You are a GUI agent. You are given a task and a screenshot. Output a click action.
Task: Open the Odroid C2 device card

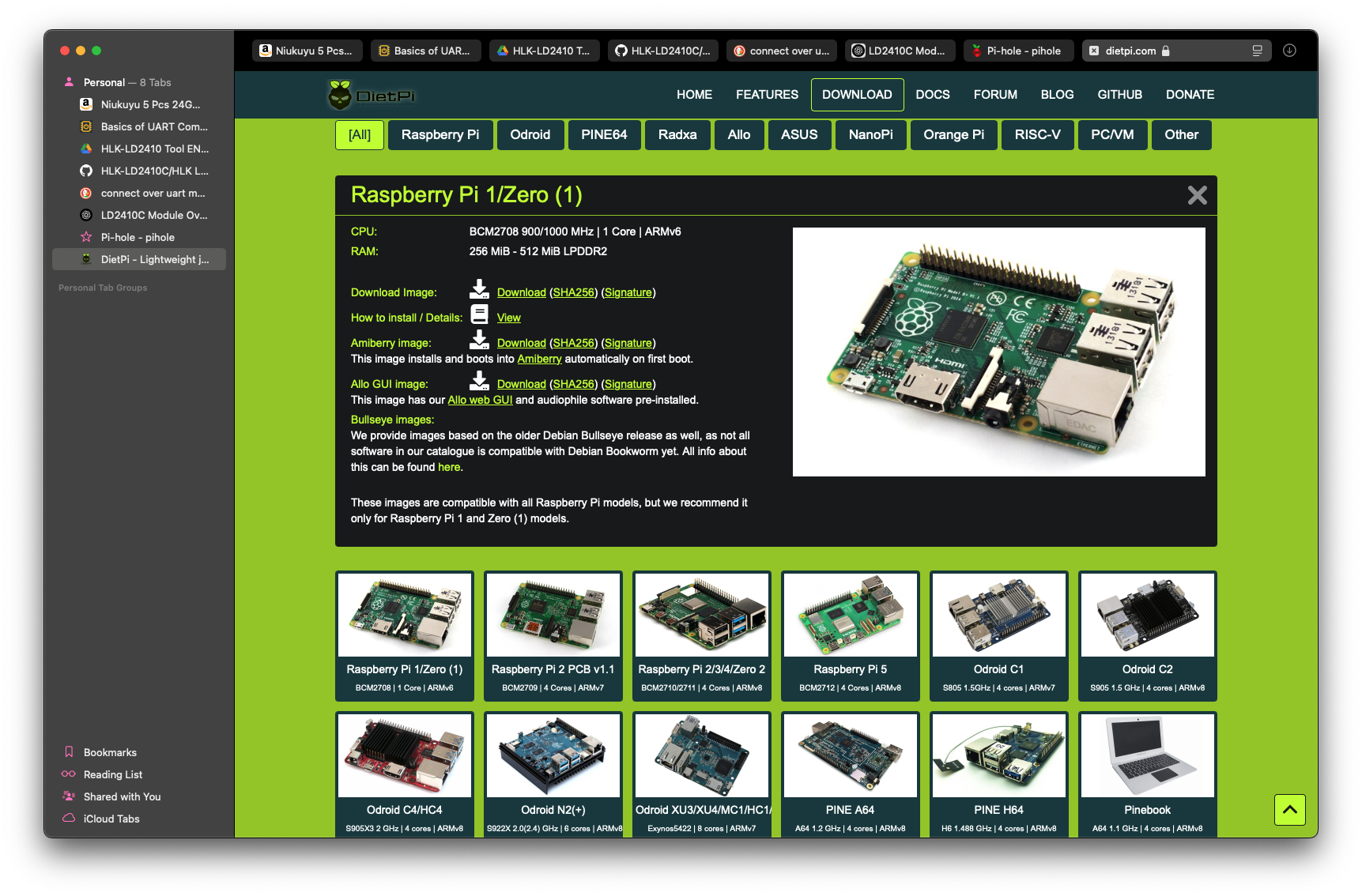point(1148,636)
